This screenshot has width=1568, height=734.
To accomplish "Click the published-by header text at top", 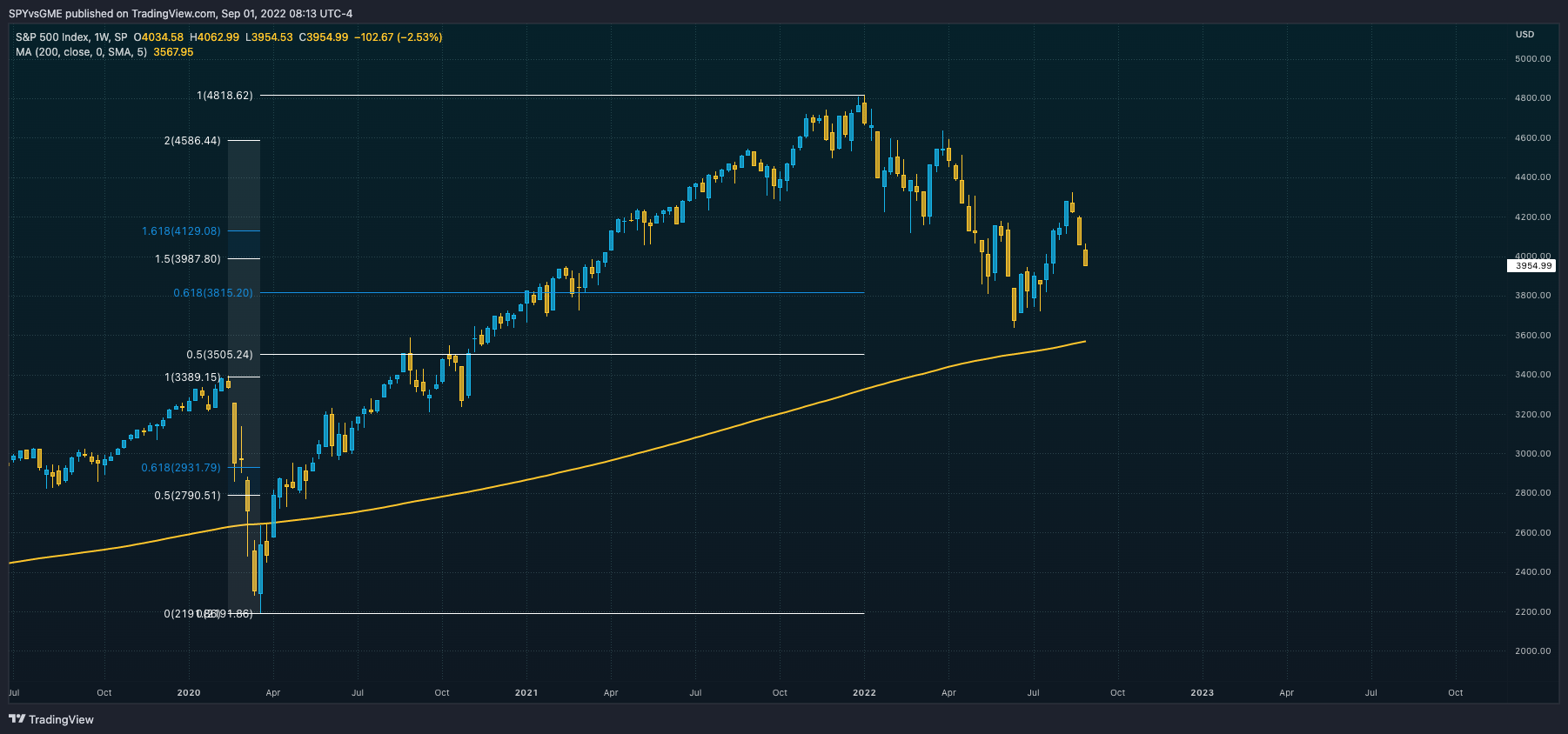I will pyautogui.click(x=181, y=13).
